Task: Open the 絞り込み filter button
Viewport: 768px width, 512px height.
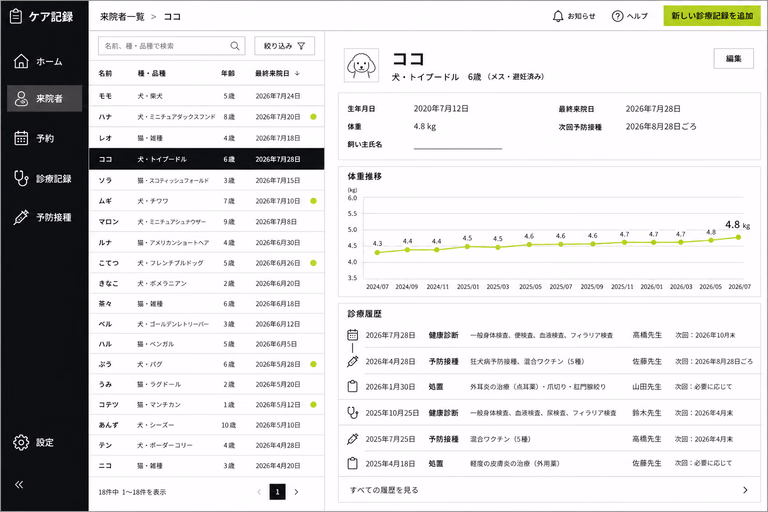Action: click(284, 46)
